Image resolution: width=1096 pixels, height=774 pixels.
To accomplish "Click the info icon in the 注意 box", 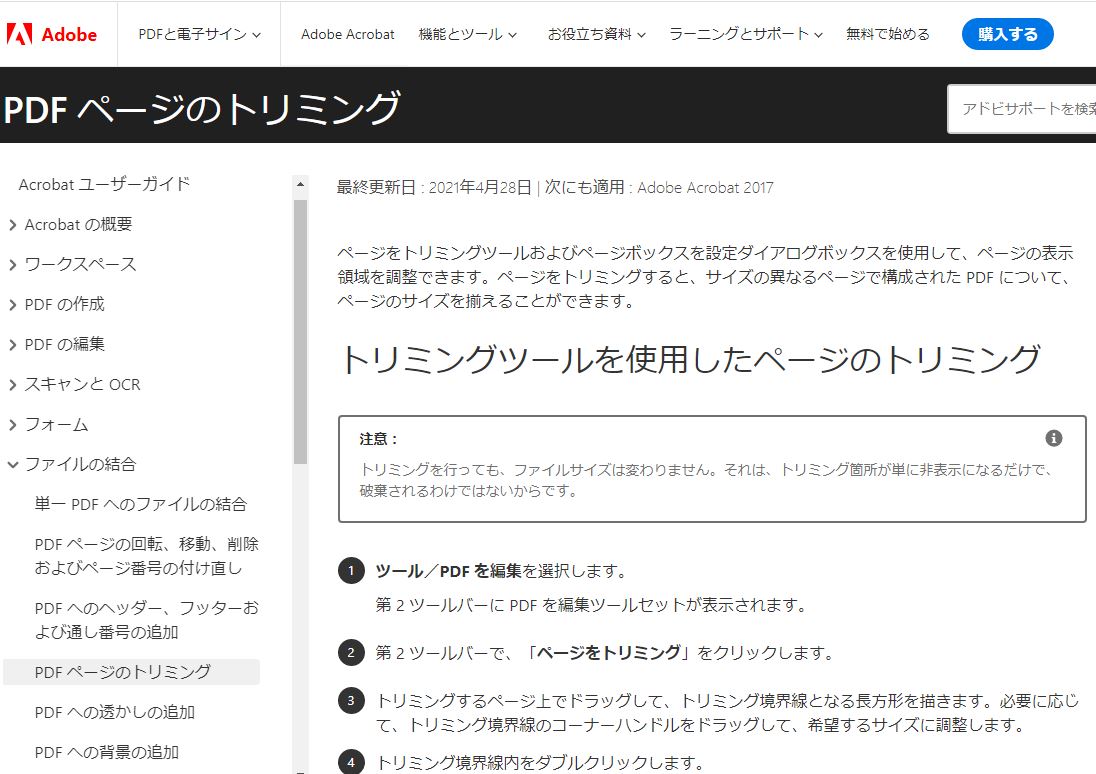I will (1052, 437).
